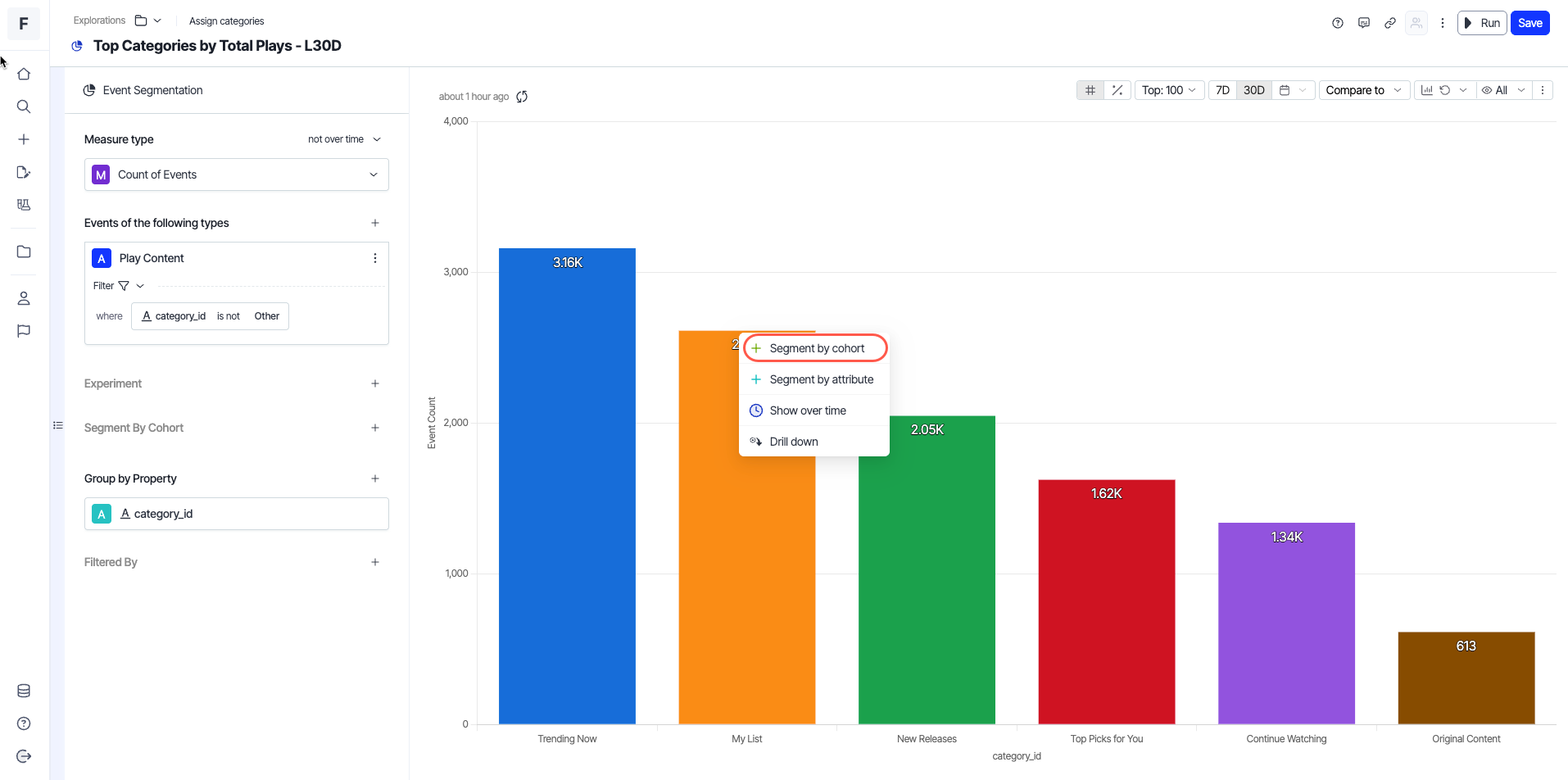Go to home via sidebar house icon
This screenshot has width=1568, height=780.
pyautogui.click(x=24, y=74)
